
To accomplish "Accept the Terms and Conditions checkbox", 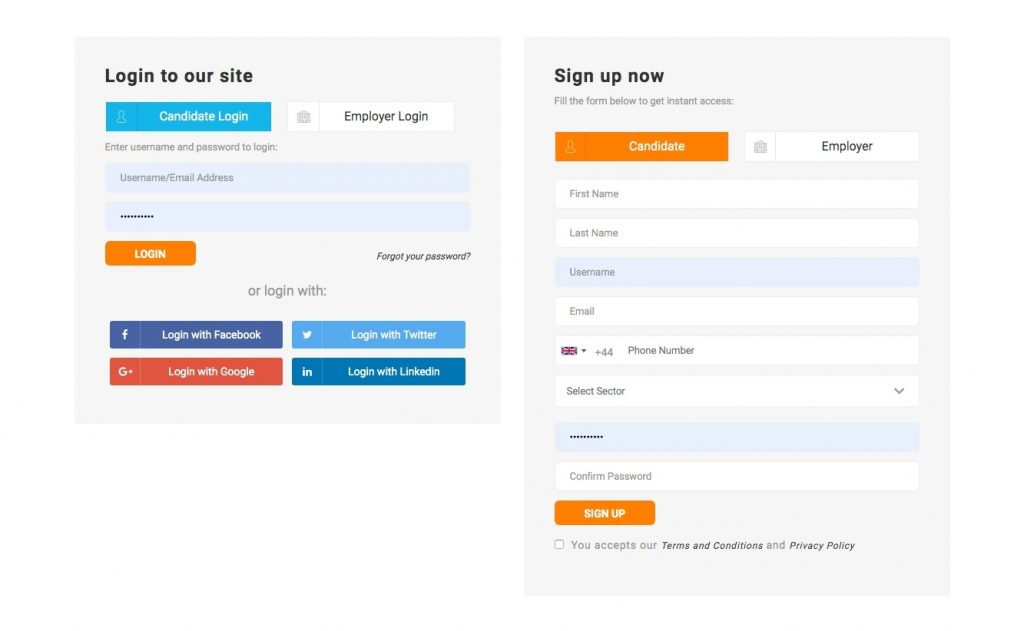I will point(559,544).
